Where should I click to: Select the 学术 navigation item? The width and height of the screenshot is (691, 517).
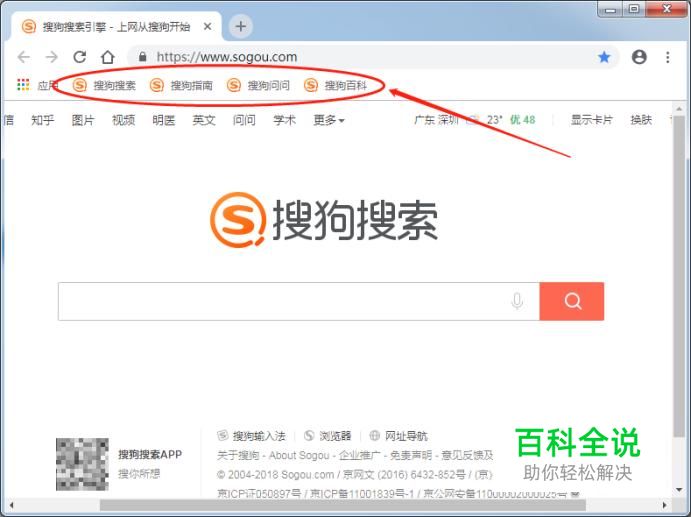[x=284, y=120]
